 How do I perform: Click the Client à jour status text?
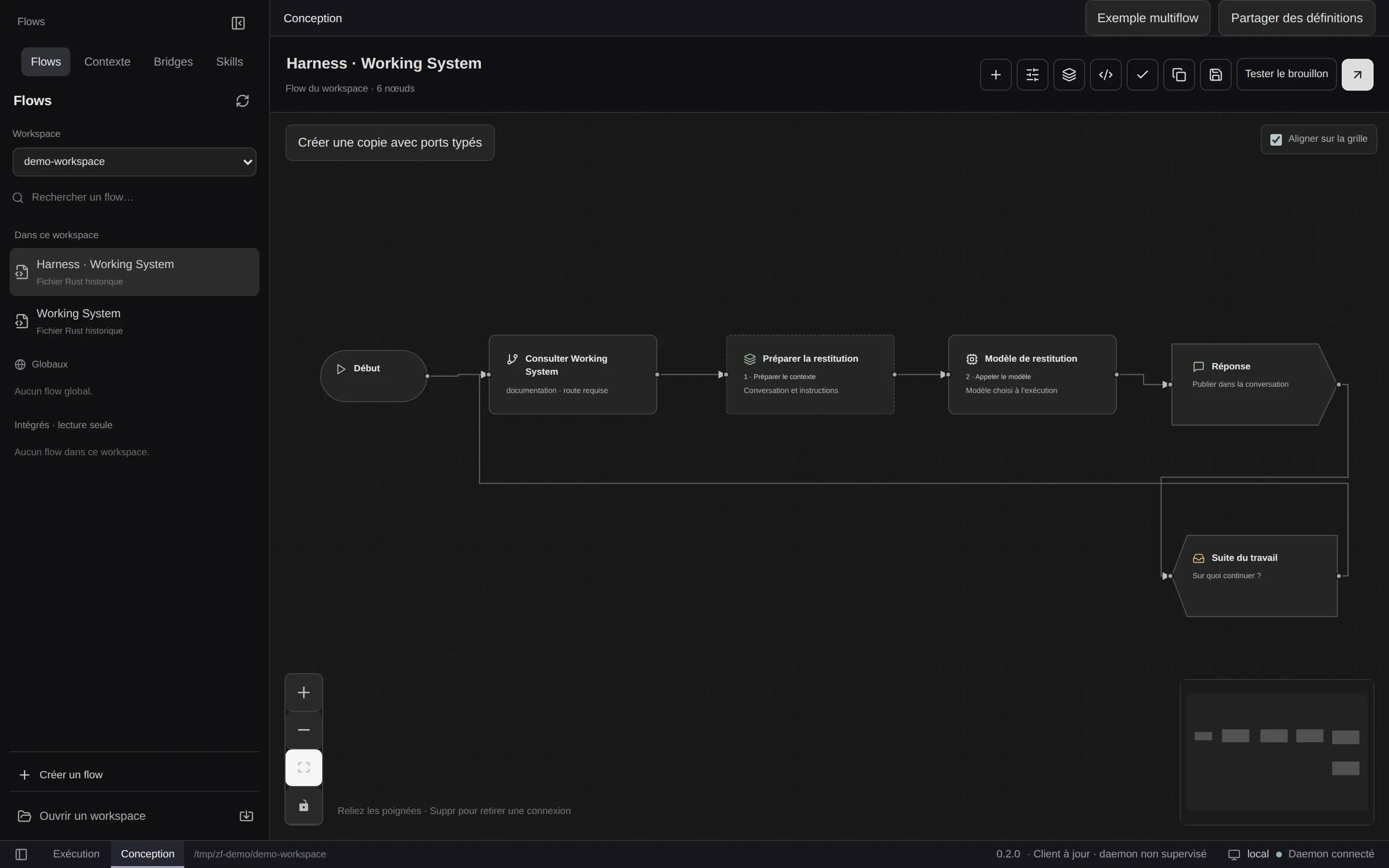[1061, 854]
